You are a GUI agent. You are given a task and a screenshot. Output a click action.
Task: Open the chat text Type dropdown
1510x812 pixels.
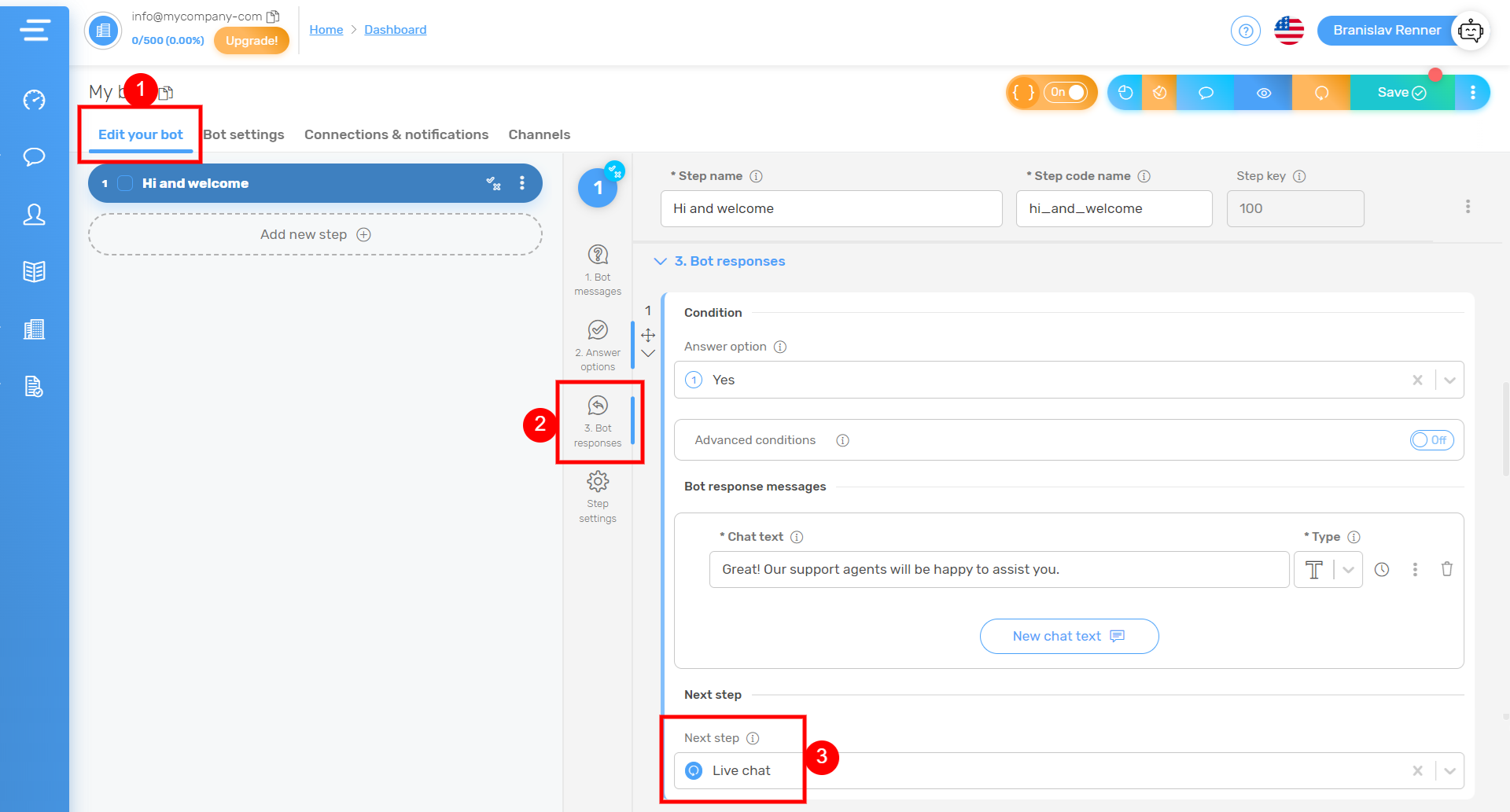coord(1348,570)
